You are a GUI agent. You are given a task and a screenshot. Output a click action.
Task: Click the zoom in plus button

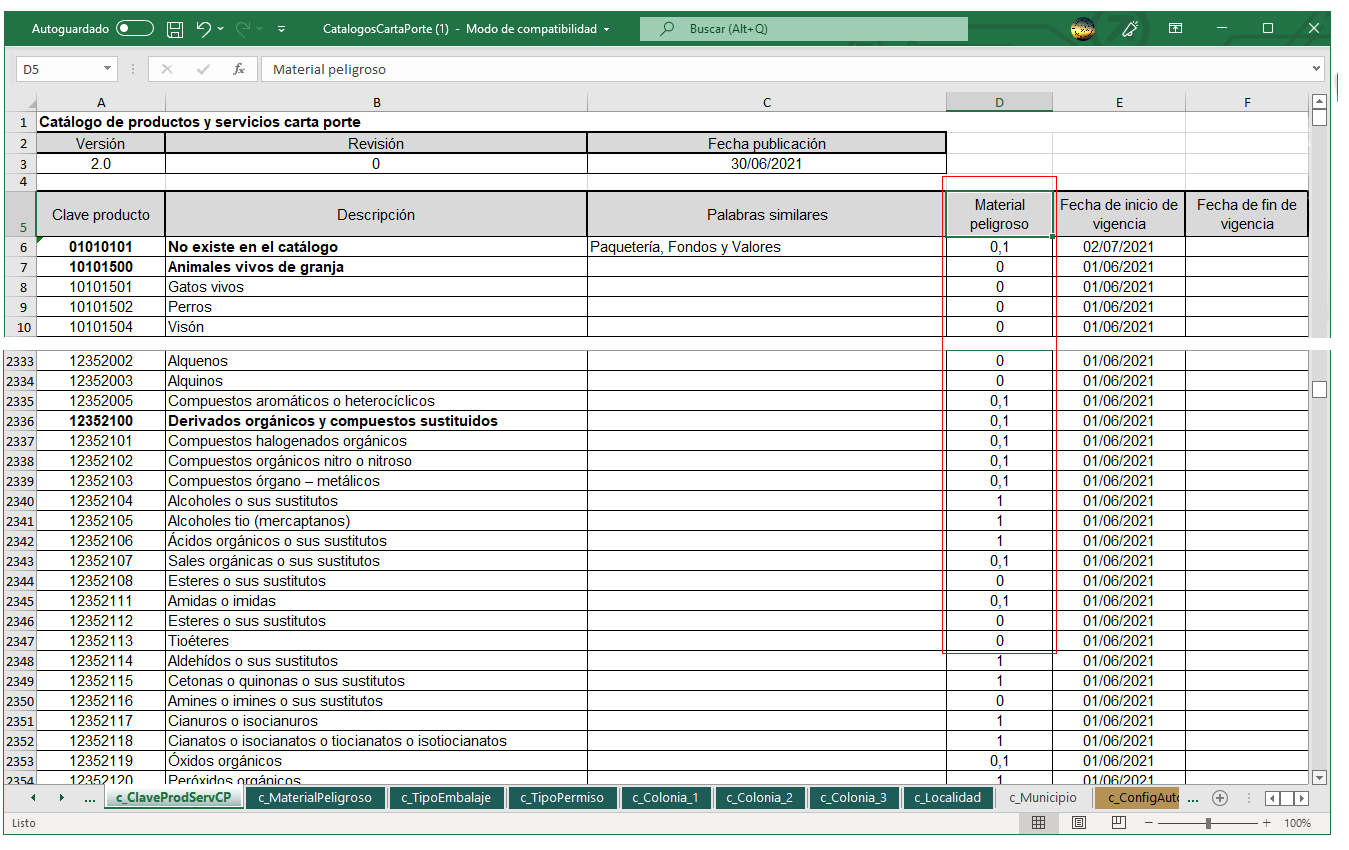(1266, 823)
